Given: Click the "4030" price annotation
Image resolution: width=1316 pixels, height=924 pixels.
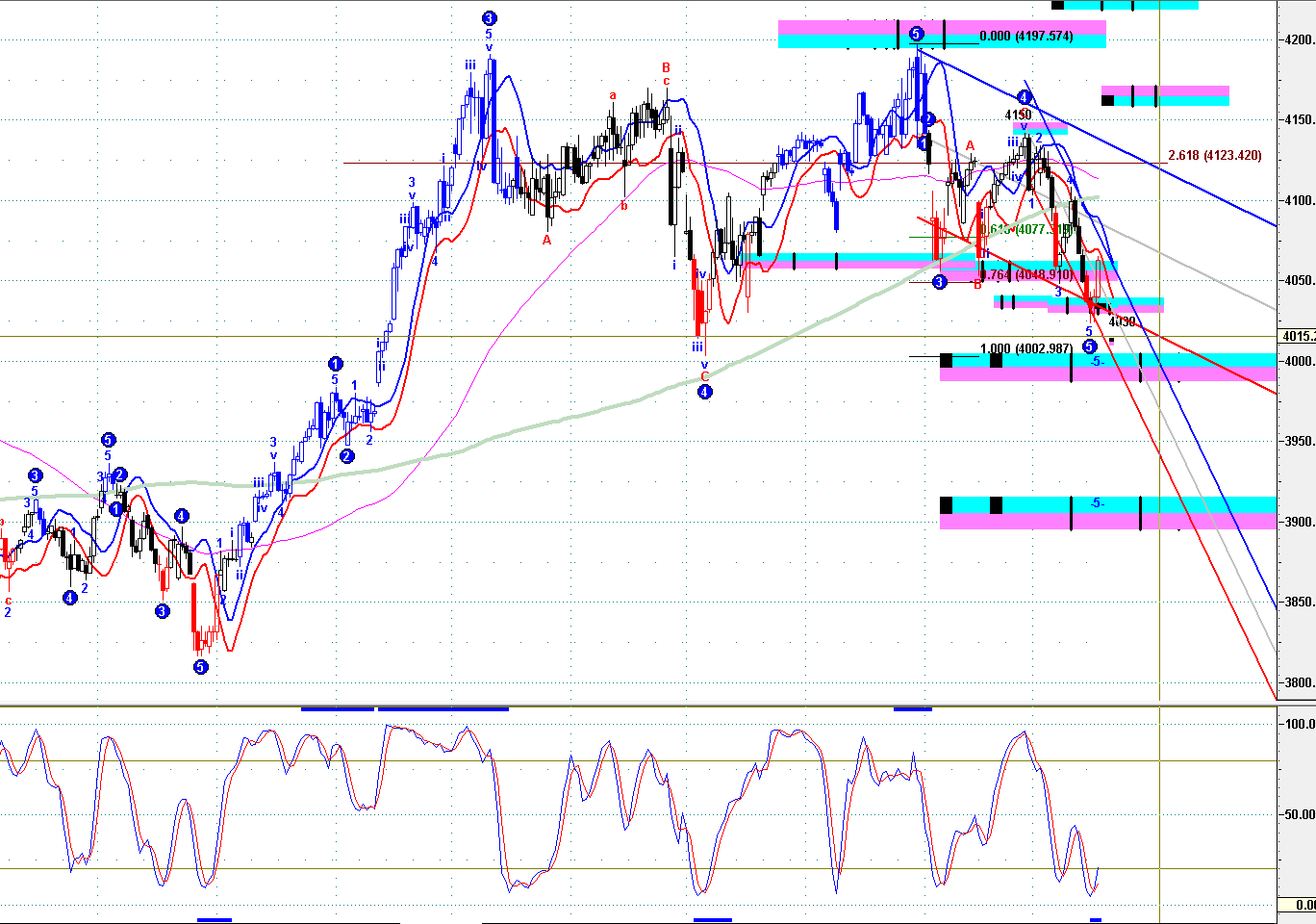Looking at the screenshot, I should [x=1122, y=322].
